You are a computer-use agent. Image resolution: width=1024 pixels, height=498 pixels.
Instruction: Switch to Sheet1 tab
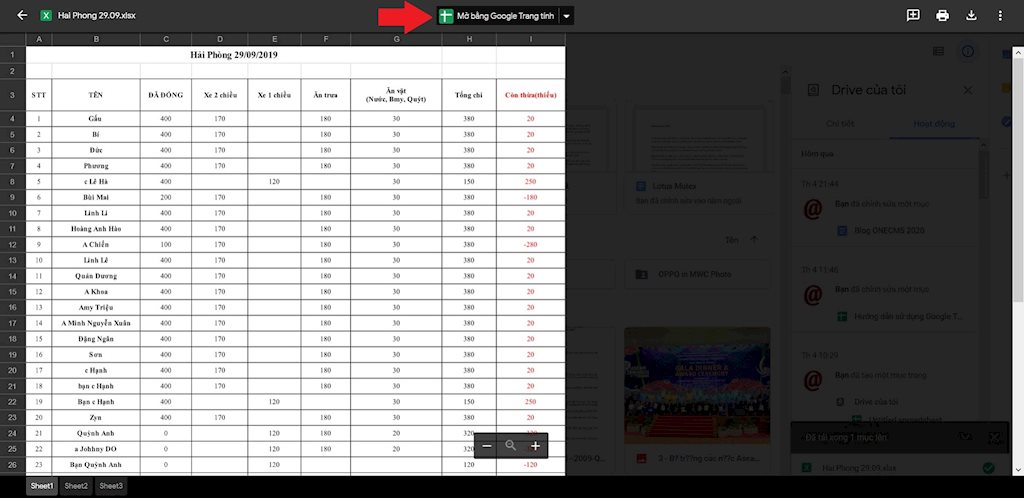(x=42, y=486)
